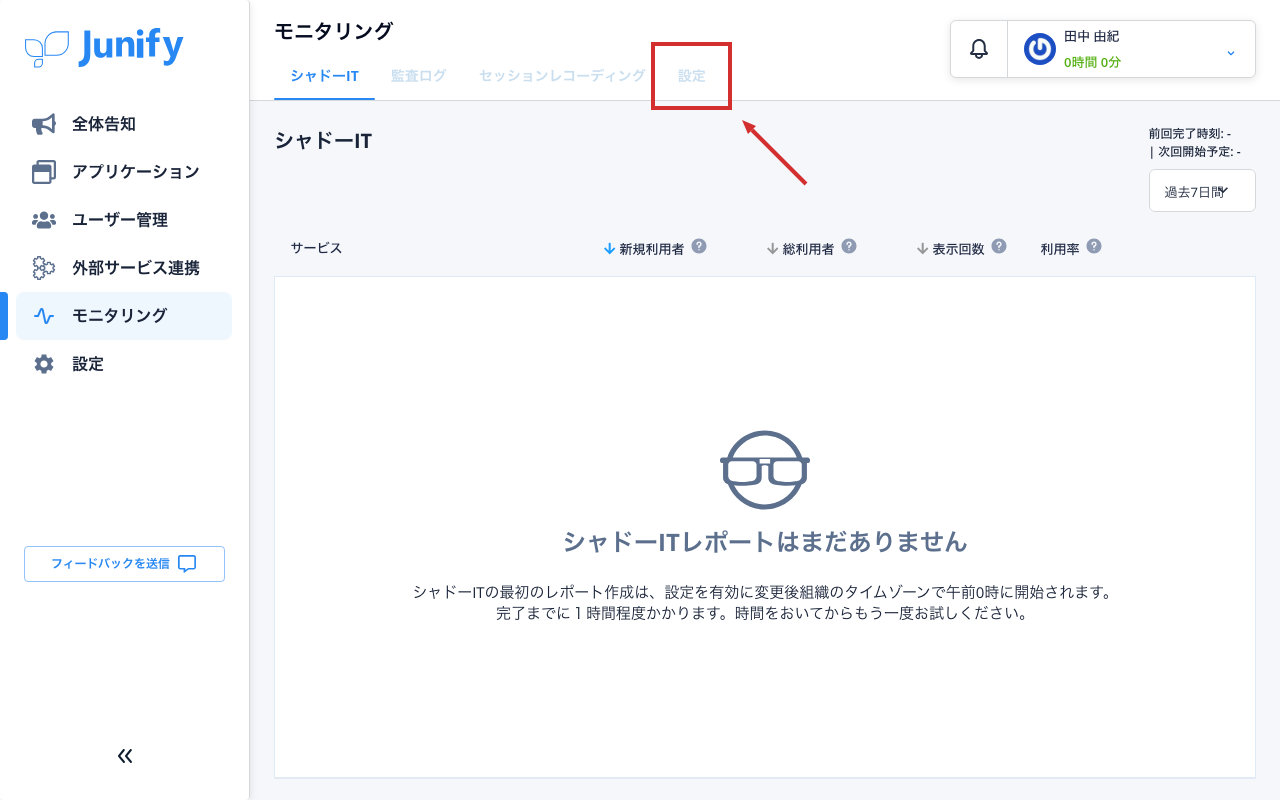
Task: Click the help icon beside 表示回数
Action: 999,246
